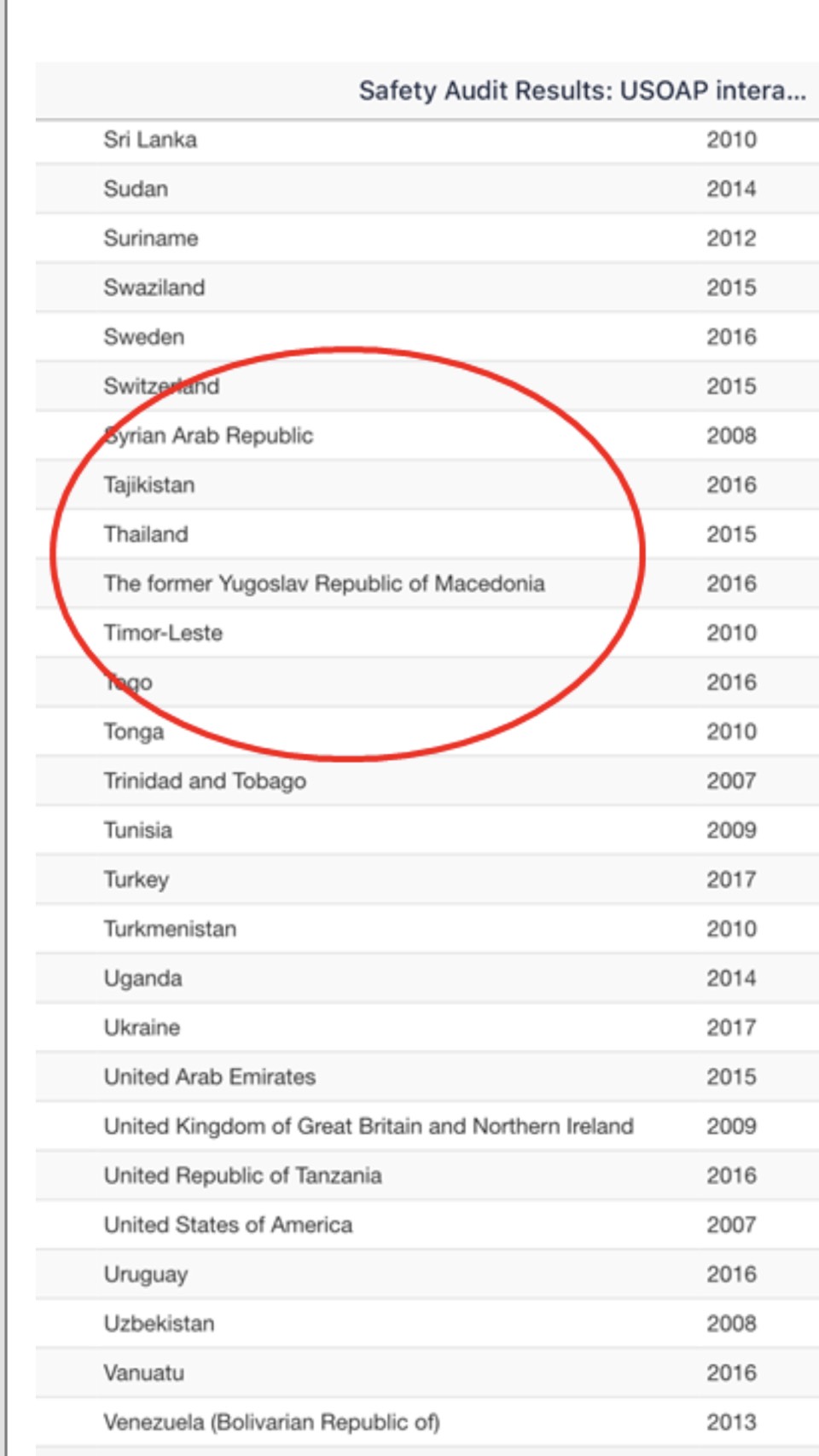Click the Sudan country entry
Image resolution: width=819 pixels, height=1456 pixels.
(136, 189)
